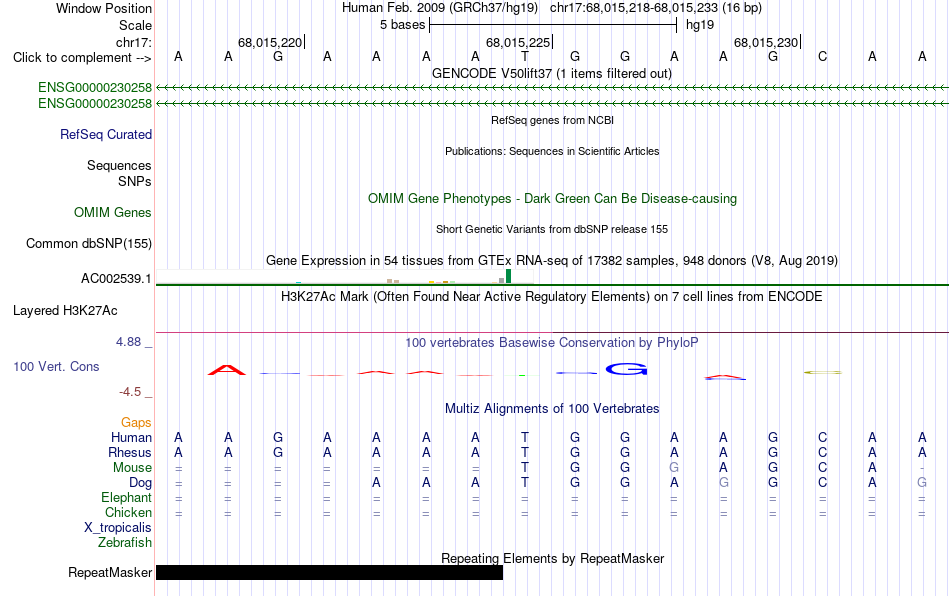The width and height of the screenshot is (950, 596).
Task: Click the AC002539.1 gene label
Action: [116, 279]
